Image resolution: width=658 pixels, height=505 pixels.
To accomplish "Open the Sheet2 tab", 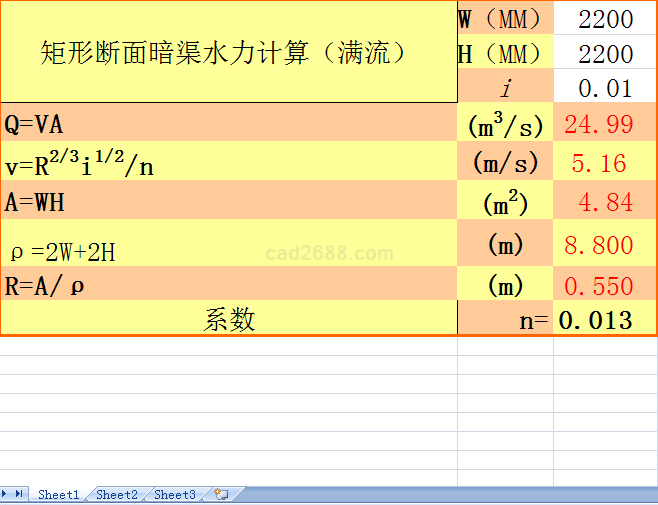I will point(116,494).
